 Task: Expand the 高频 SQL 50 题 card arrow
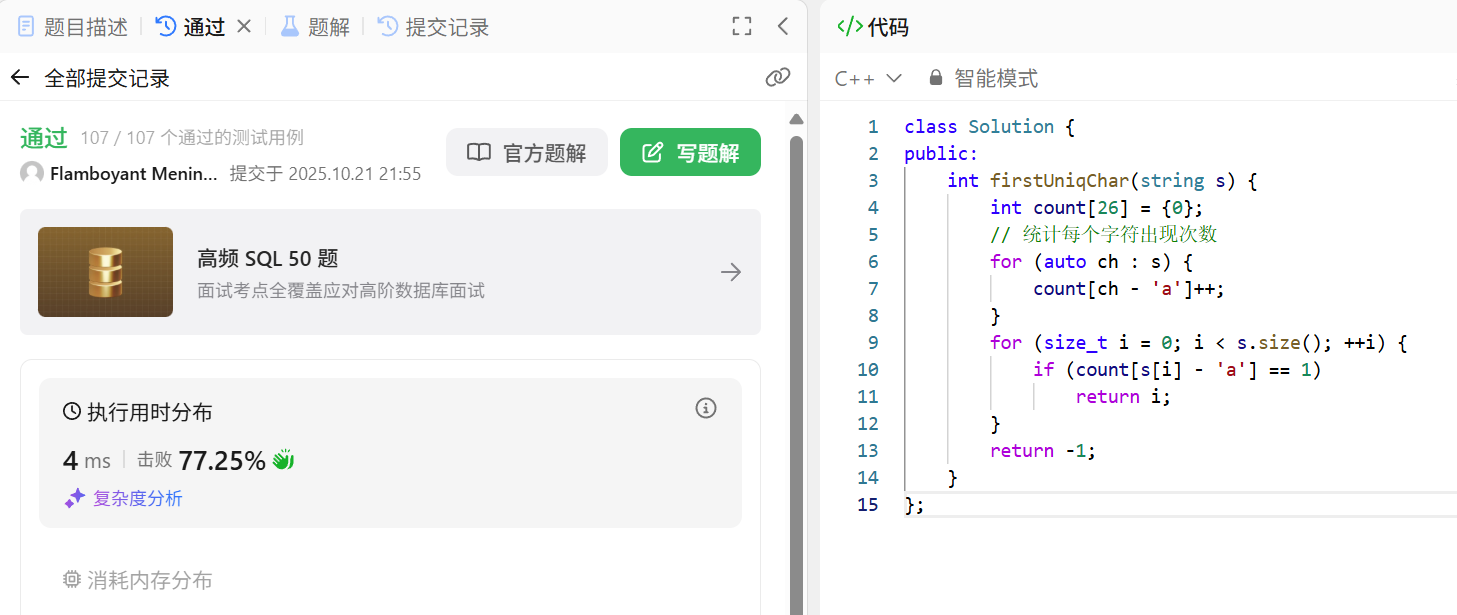pos(731,272)
